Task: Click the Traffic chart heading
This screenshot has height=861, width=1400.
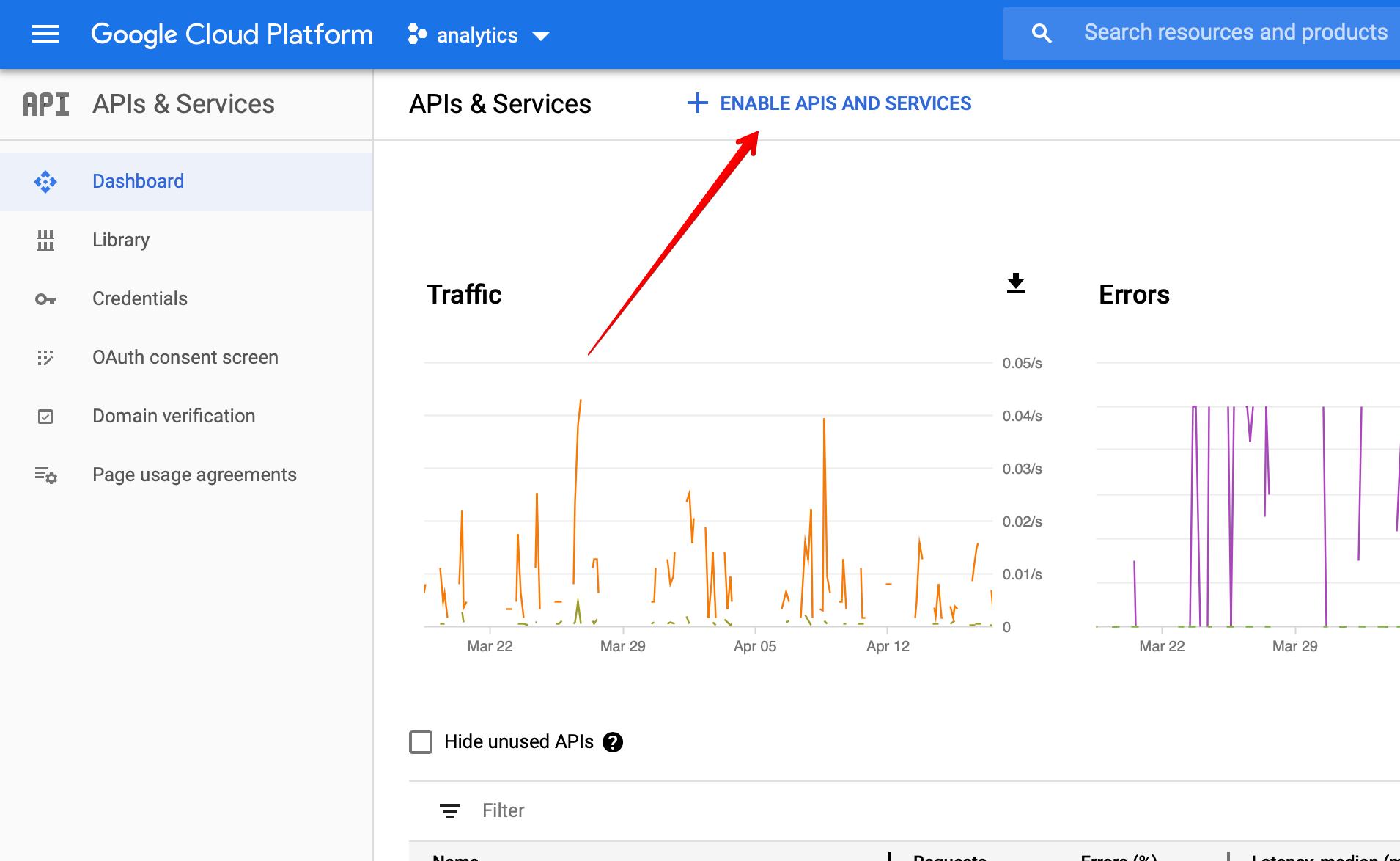Action: [464, 295]
